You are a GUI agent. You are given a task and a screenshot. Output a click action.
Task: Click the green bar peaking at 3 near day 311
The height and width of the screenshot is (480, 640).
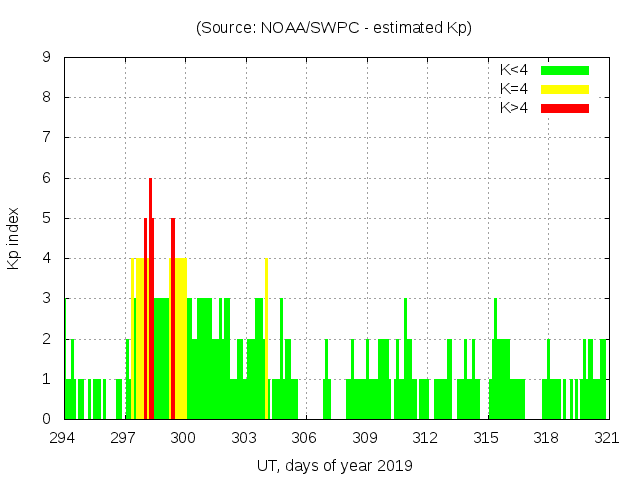point(405,360)
